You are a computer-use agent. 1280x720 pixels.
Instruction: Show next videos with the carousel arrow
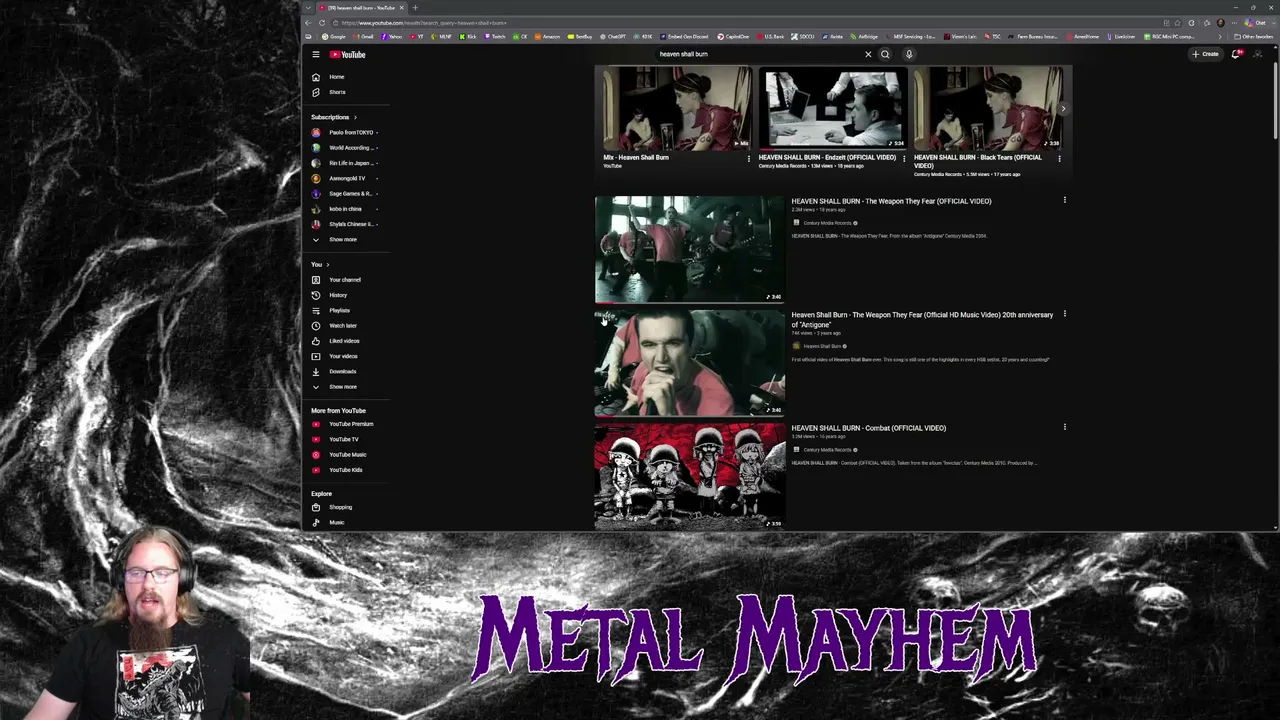[1063, 108]
